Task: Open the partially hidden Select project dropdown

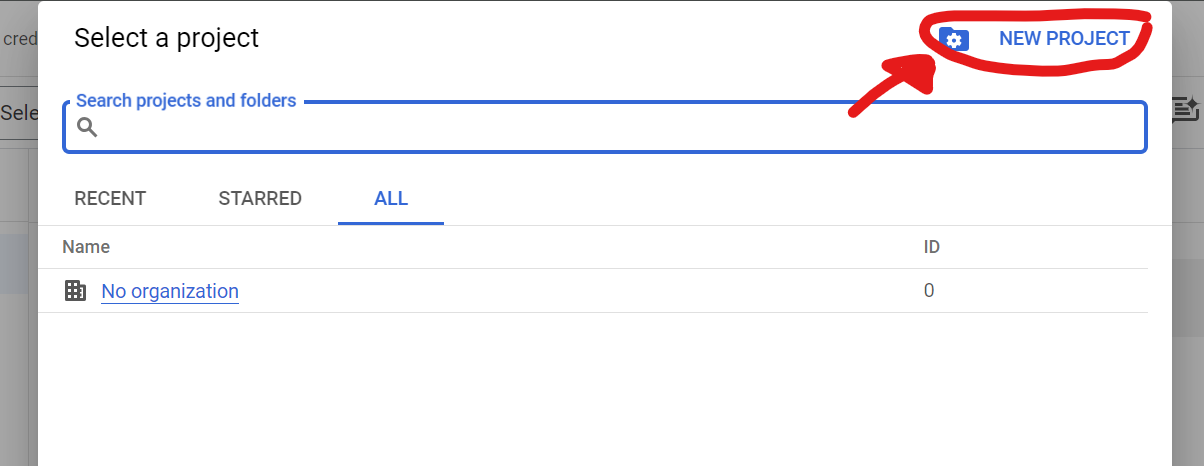Action: (19, 112)
